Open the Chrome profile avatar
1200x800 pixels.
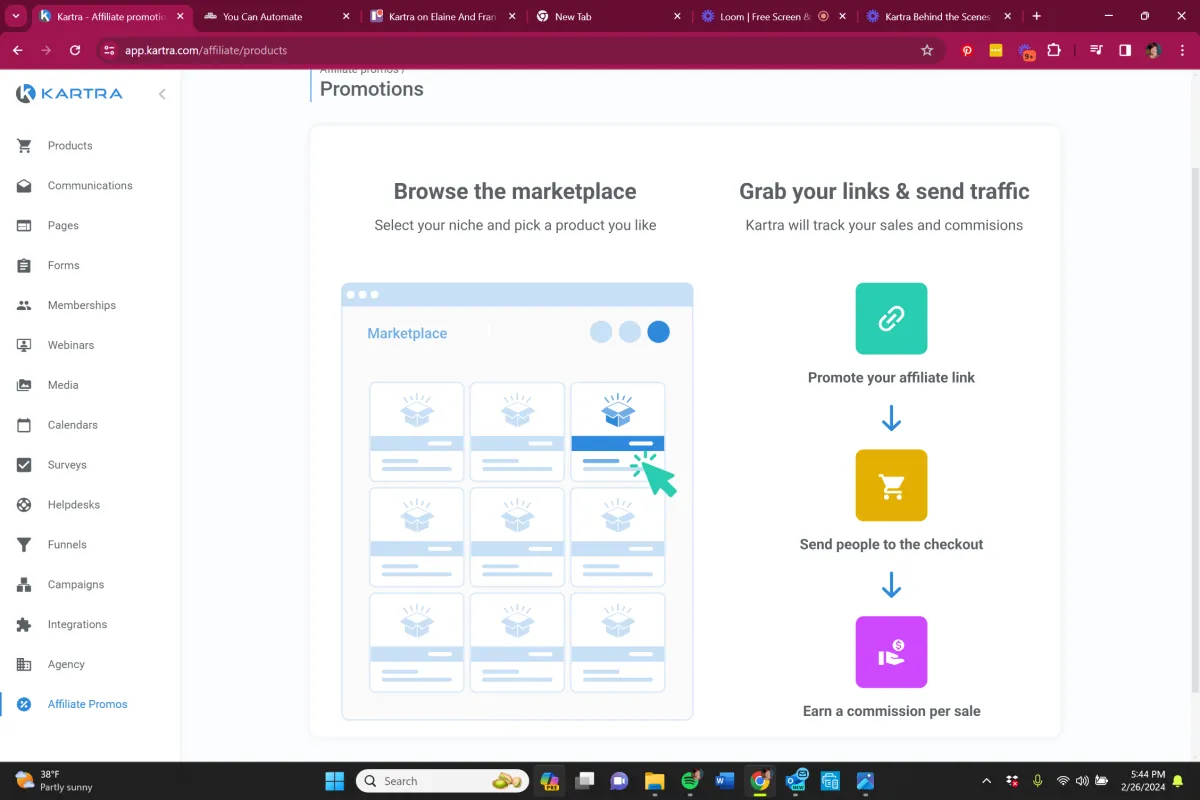pyautogui.click(x=1153, y=50)
